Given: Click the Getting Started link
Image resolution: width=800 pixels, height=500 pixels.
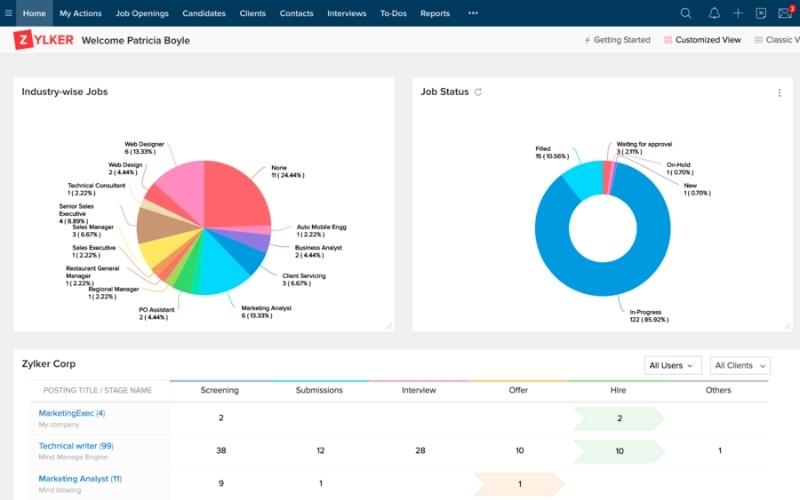Looking at the screenshot, I should click(616, 40).
